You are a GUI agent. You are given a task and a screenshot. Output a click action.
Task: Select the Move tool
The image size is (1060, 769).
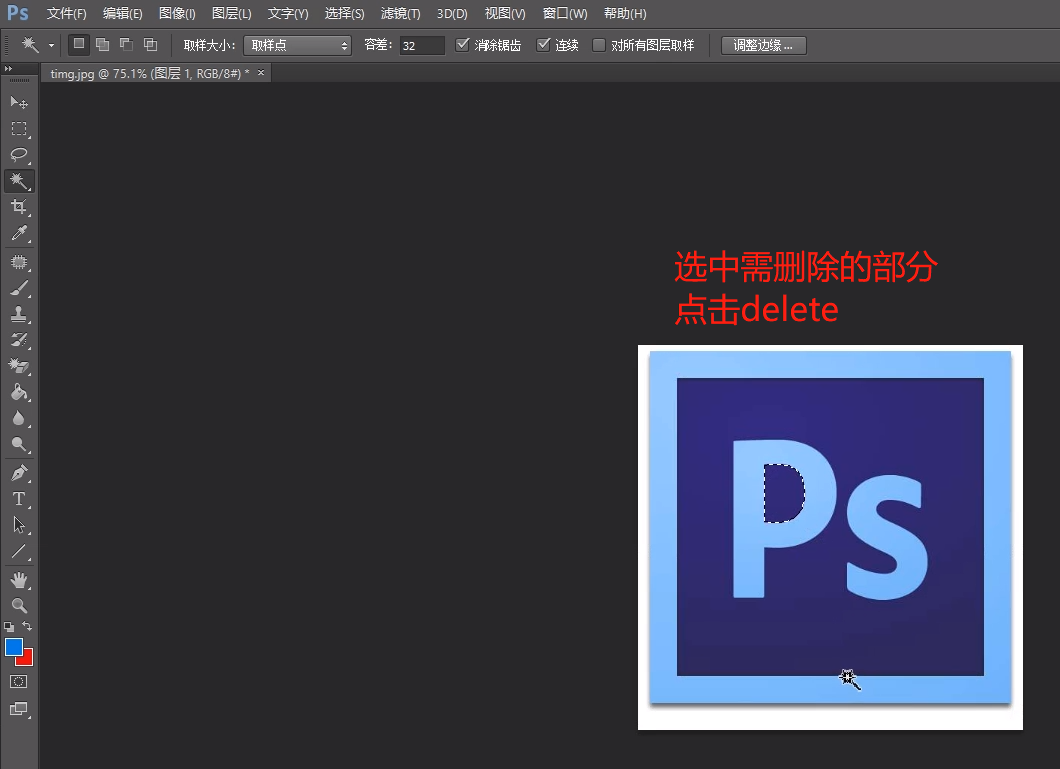[x=19, y=102]
